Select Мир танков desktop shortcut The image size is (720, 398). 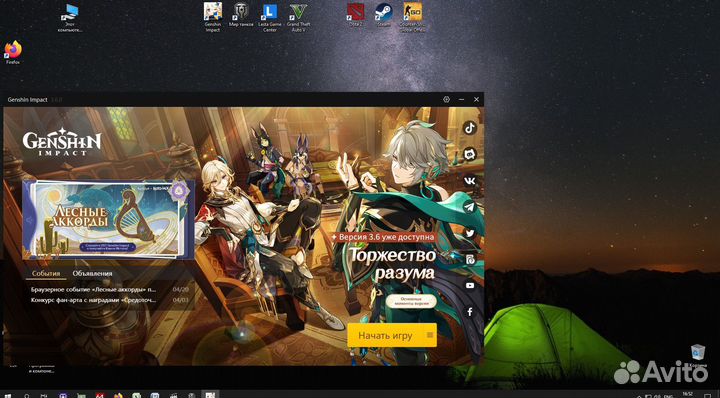(x=241, y=15)
